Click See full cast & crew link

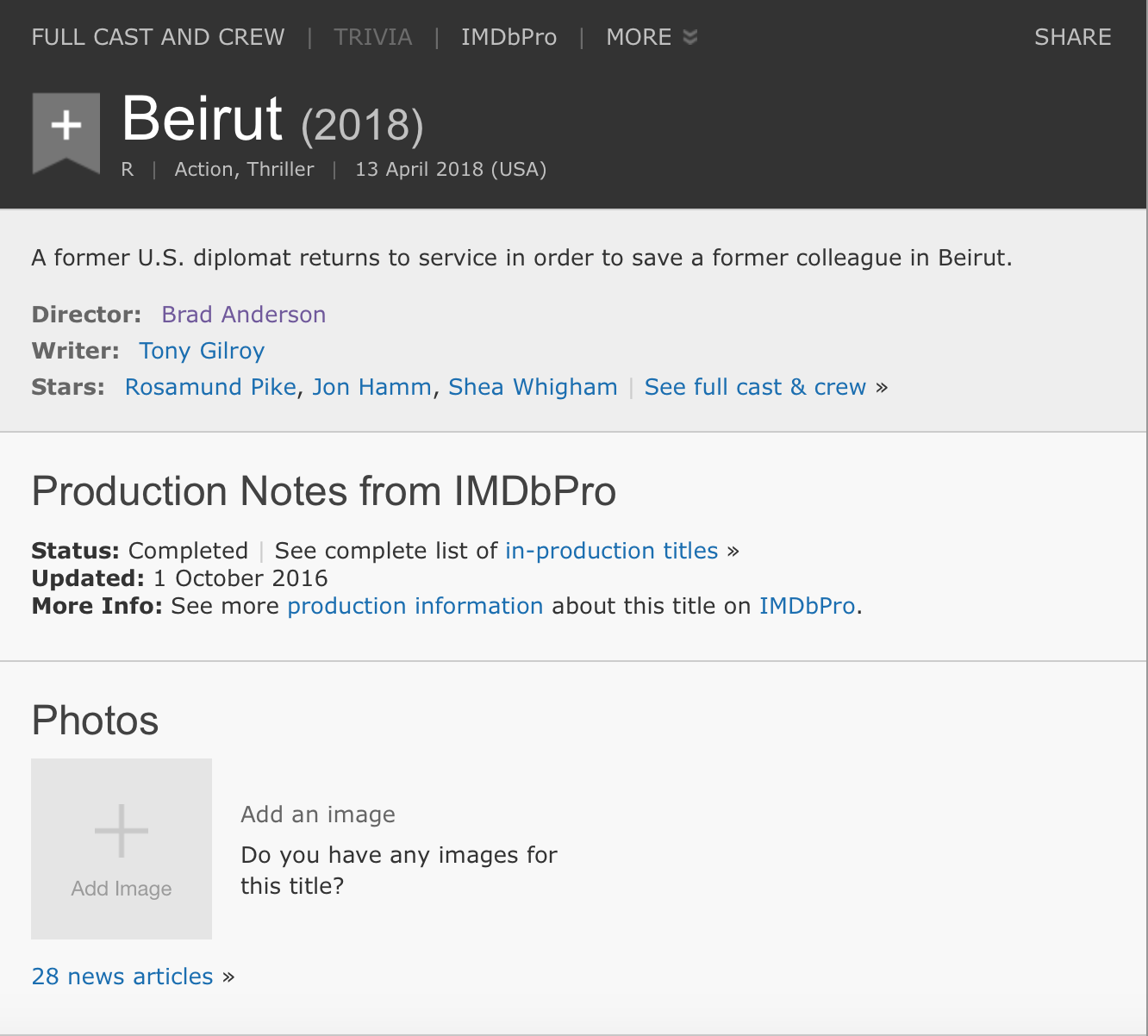(755, 387)
